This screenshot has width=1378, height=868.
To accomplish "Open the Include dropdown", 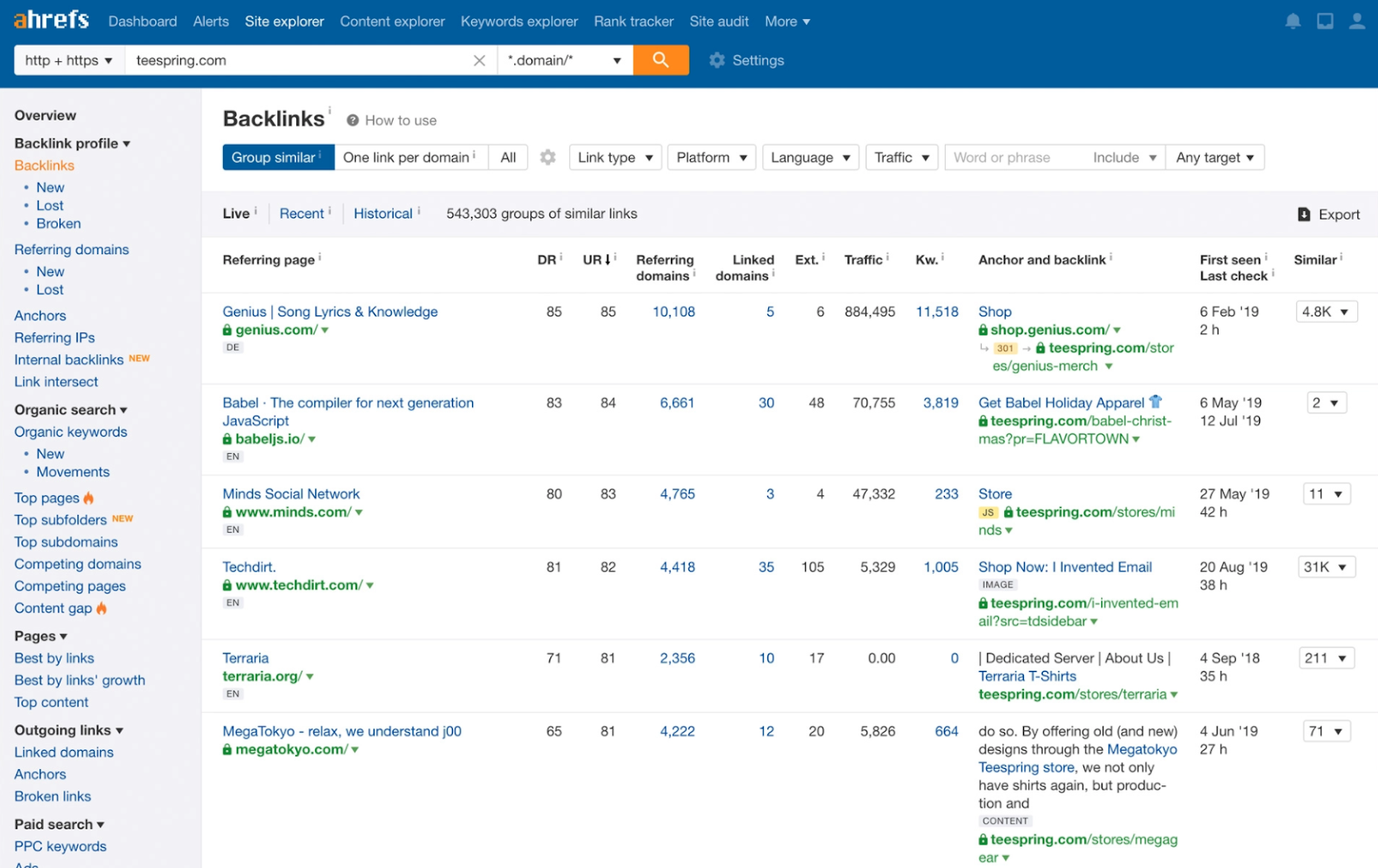I will pyautogui.click(x=1124, y=158).
